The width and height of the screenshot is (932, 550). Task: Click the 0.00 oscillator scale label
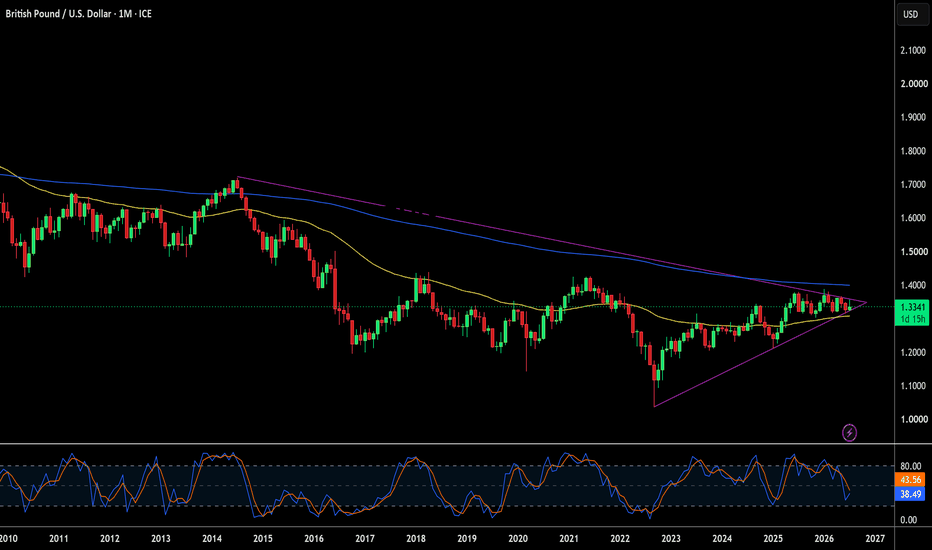[909, 520]
